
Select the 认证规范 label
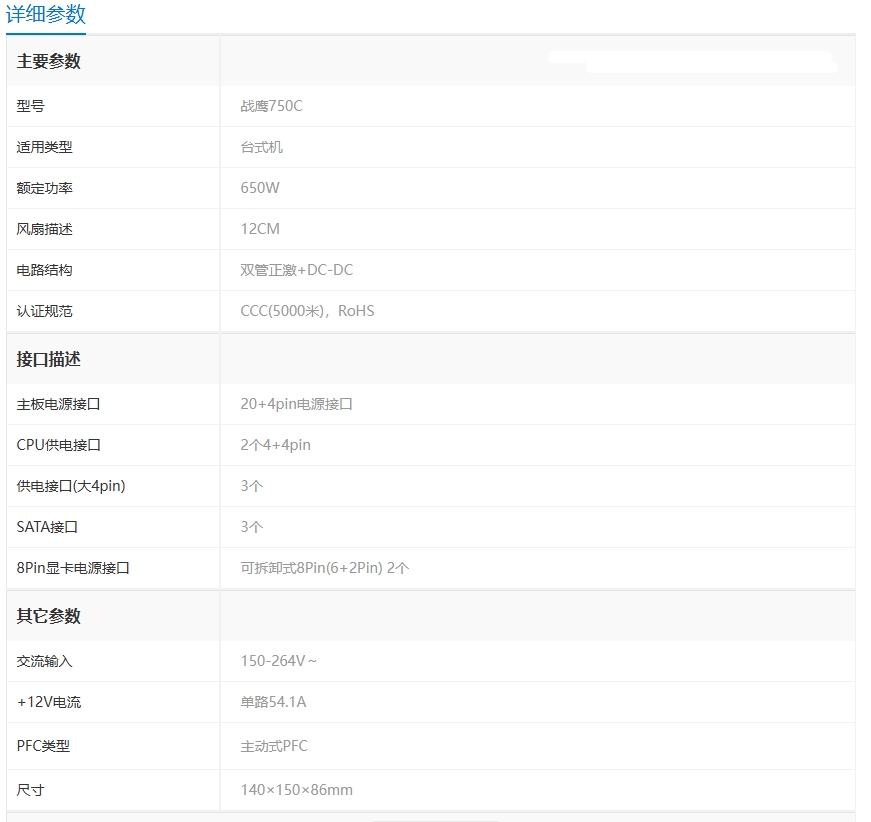44,312
